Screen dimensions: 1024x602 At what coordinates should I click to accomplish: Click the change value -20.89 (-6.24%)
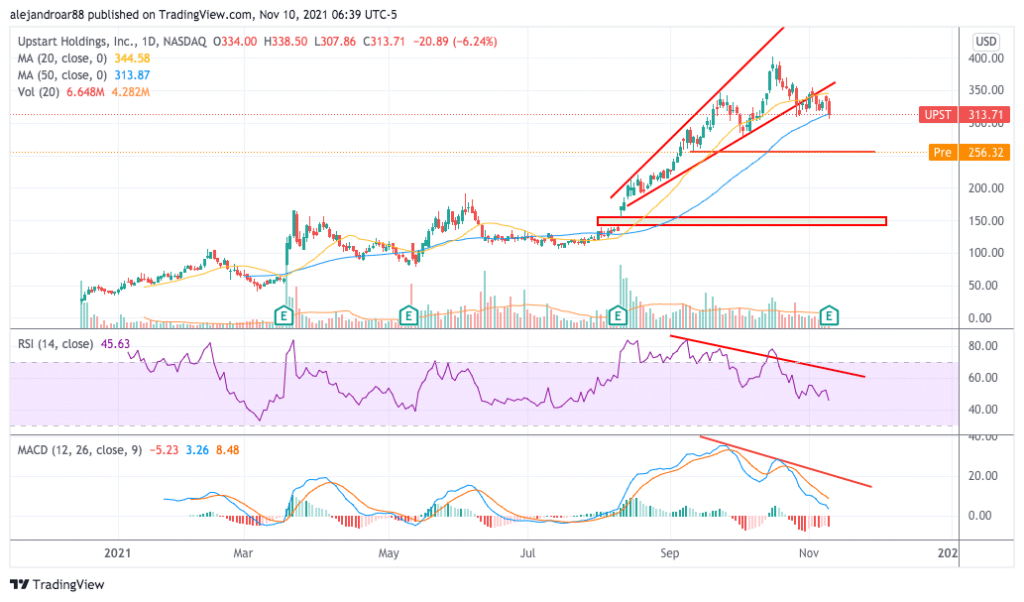tap(455, 42)
